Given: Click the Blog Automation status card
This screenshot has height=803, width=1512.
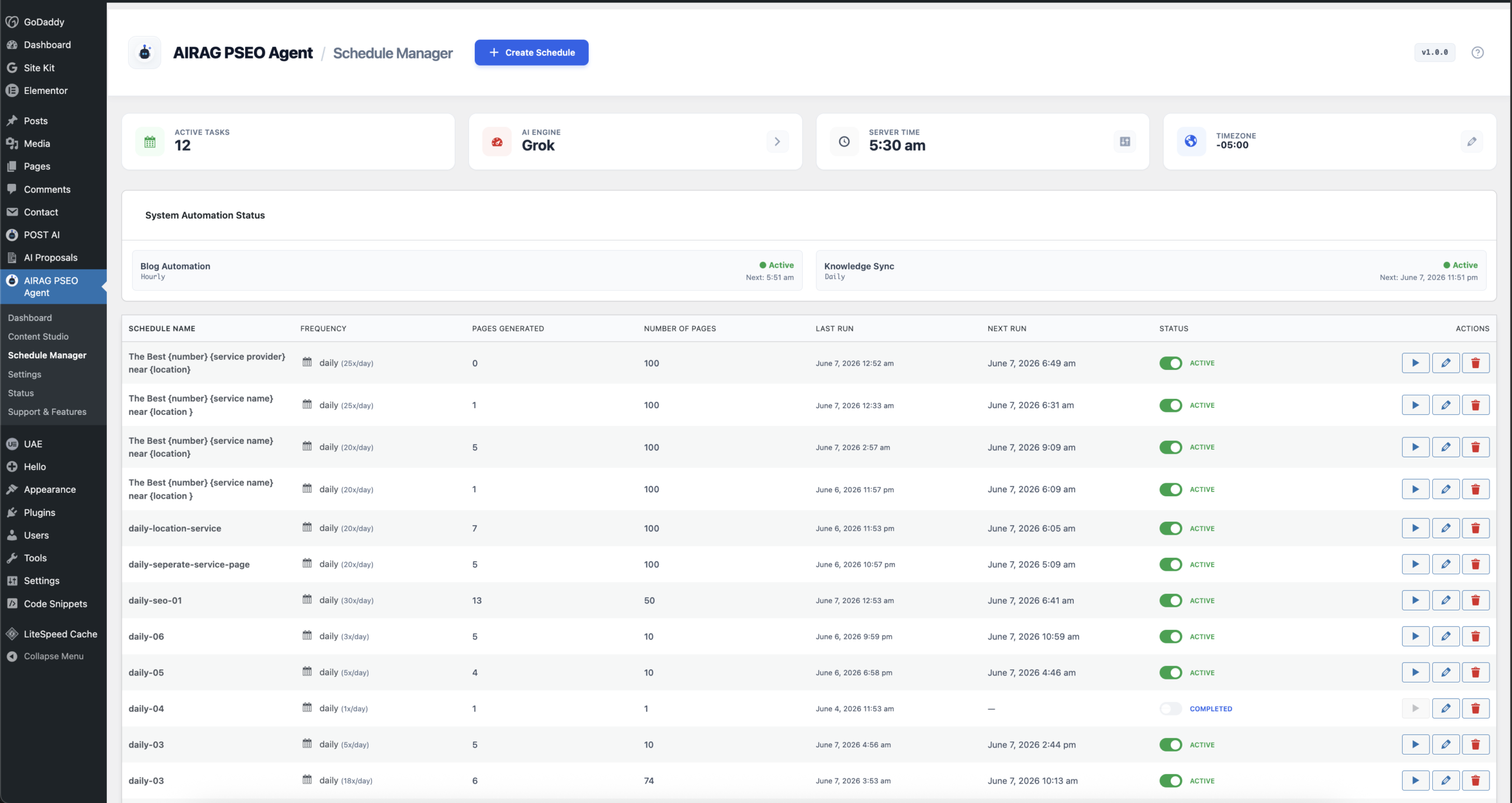Looking at the screenshot, I should click(467, 271).
